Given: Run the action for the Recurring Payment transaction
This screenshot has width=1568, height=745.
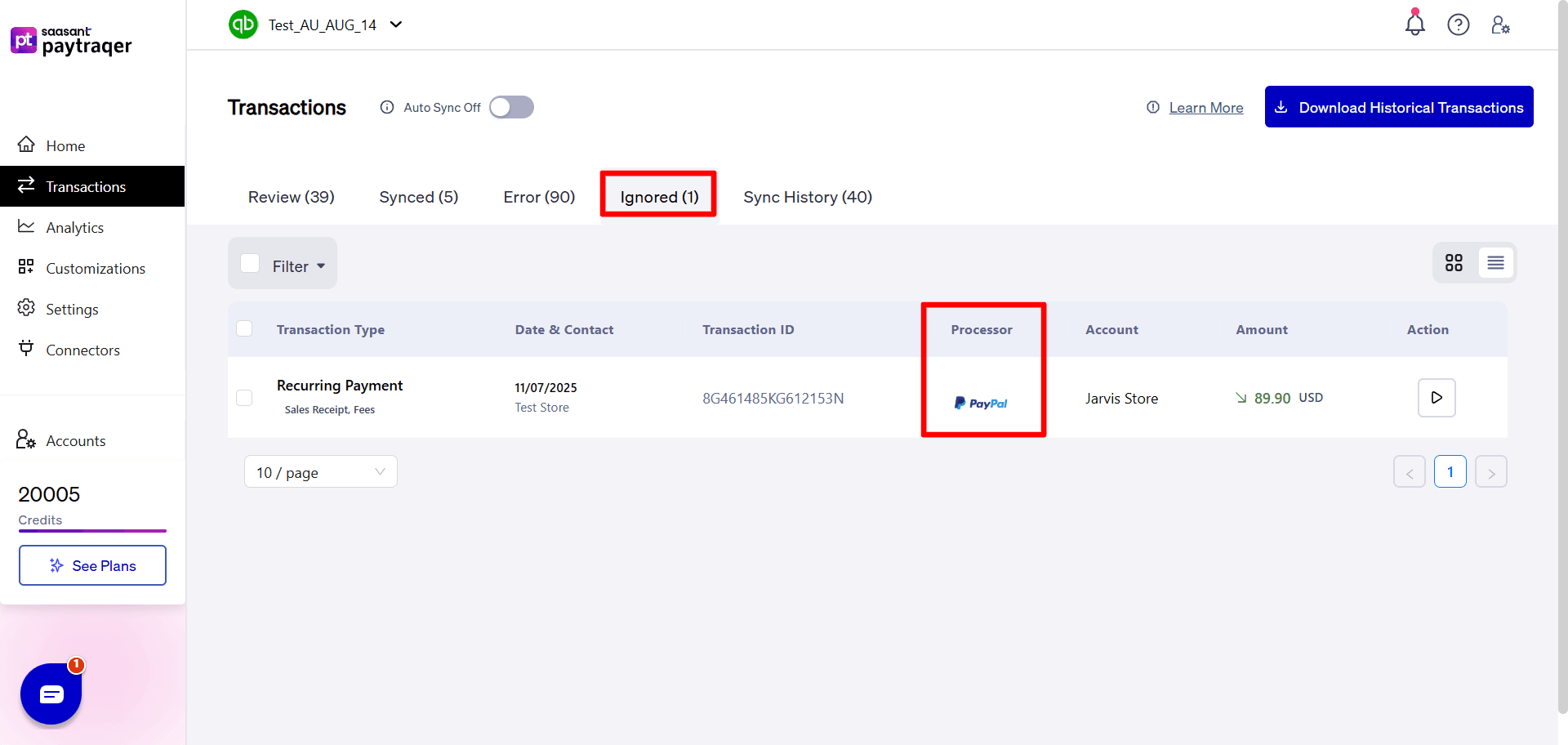Looking at the screenshot, I should point(1437,398).
